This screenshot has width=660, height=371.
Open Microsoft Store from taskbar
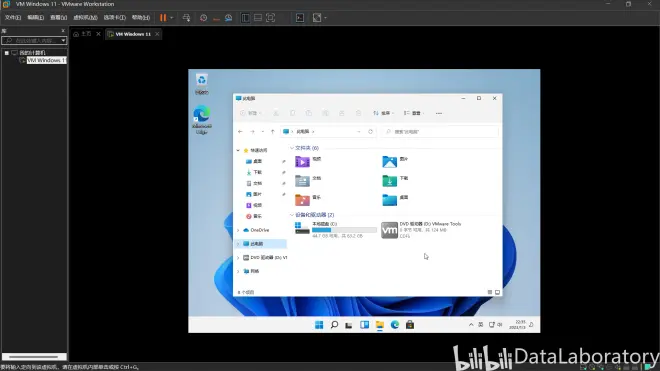(410, 325)
